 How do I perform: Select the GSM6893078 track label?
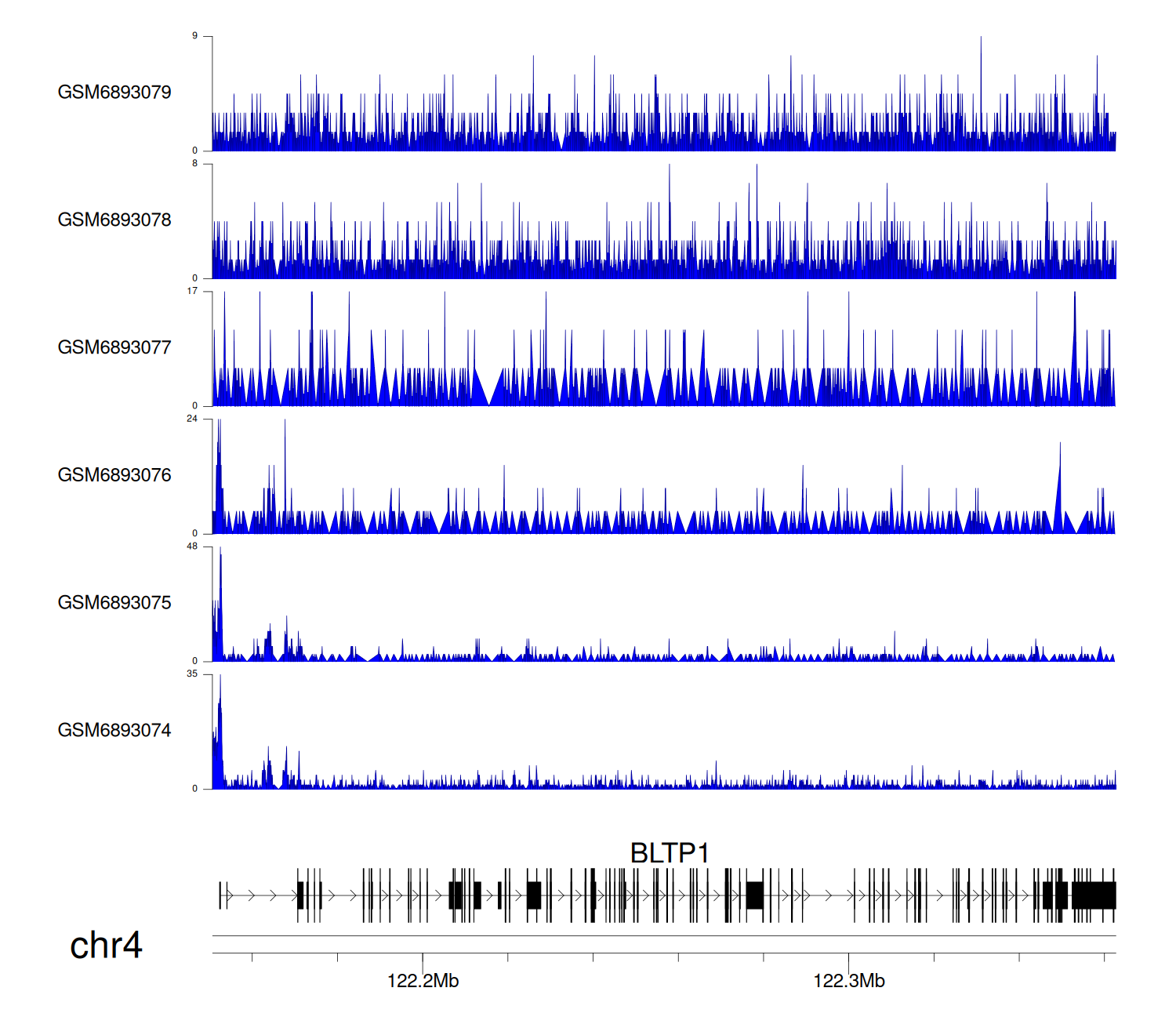tap(114, 220)
